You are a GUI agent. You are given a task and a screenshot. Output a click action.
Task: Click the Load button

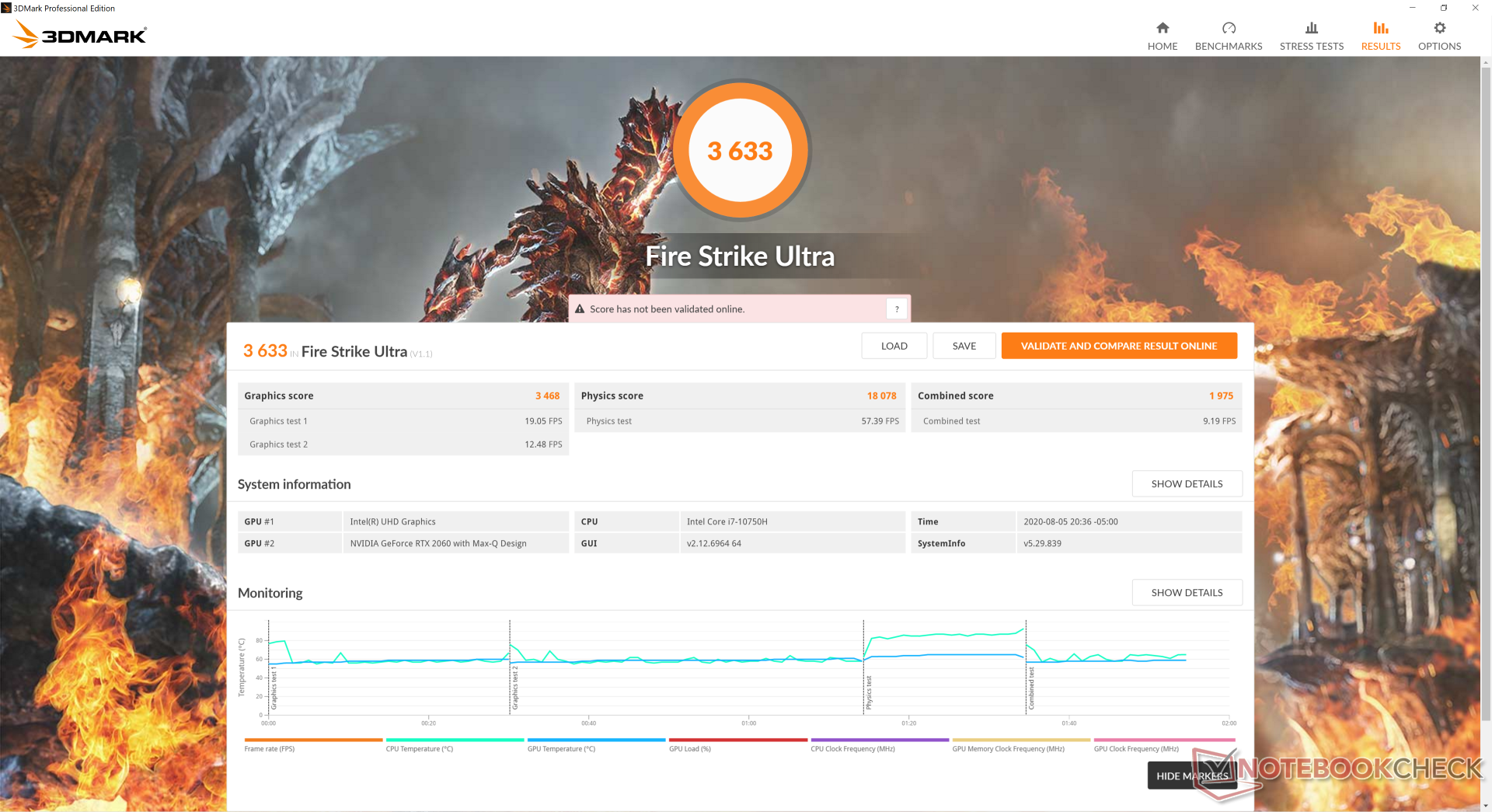click(894, 346)
